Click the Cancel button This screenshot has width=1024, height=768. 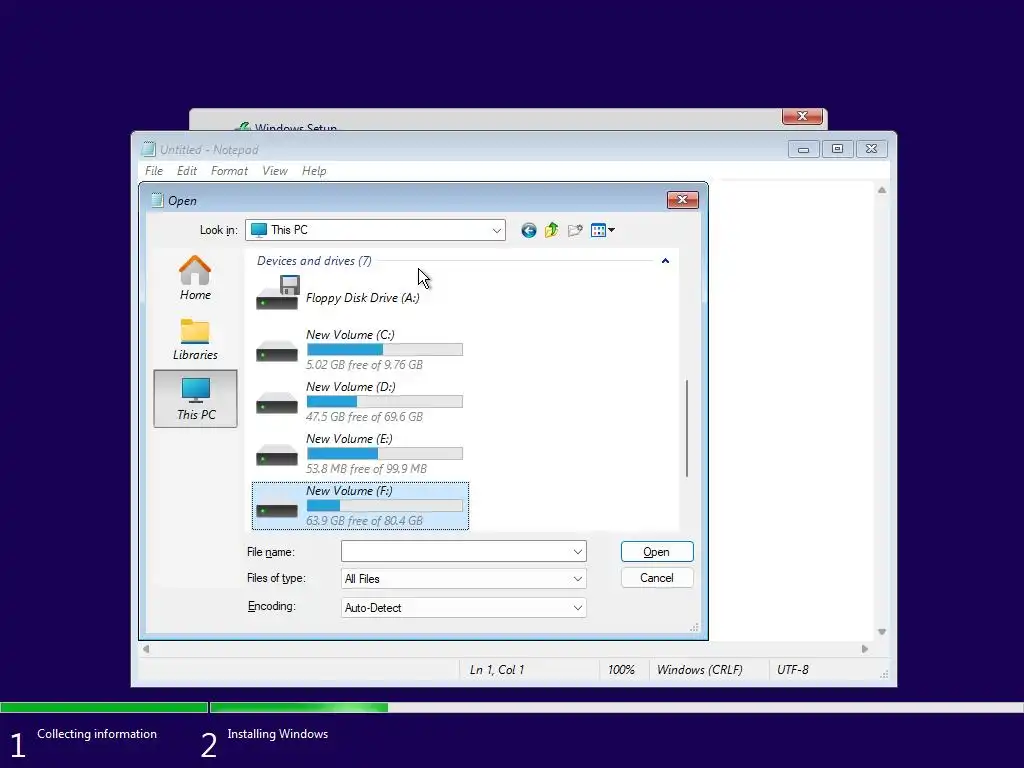click(x=656, y=578)
